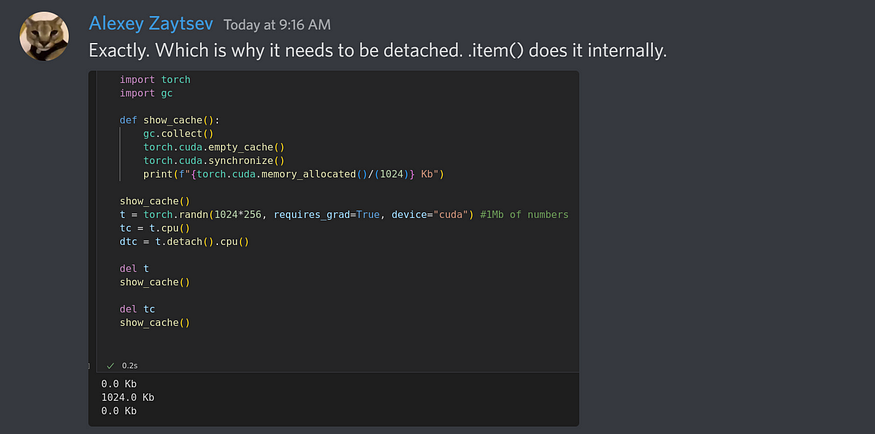
Task: Click the message text about .item()
Action: pos(377,50)
